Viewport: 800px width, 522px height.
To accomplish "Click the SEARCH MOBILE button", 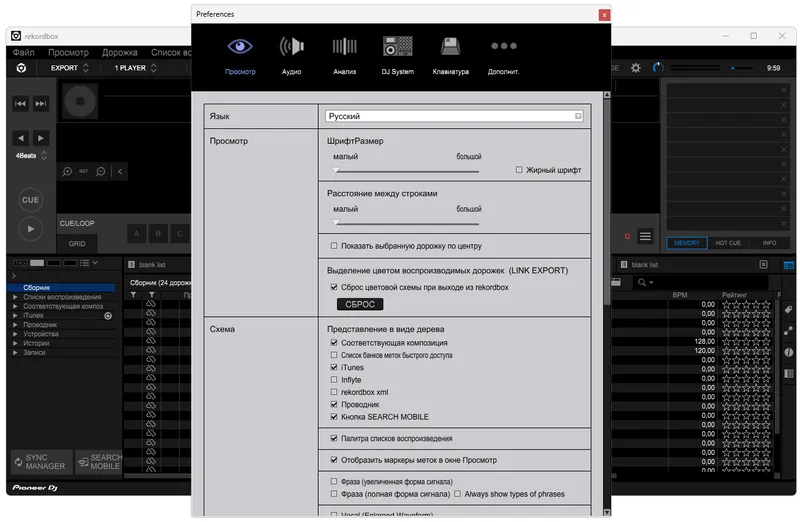I will (x=99, y=462).
